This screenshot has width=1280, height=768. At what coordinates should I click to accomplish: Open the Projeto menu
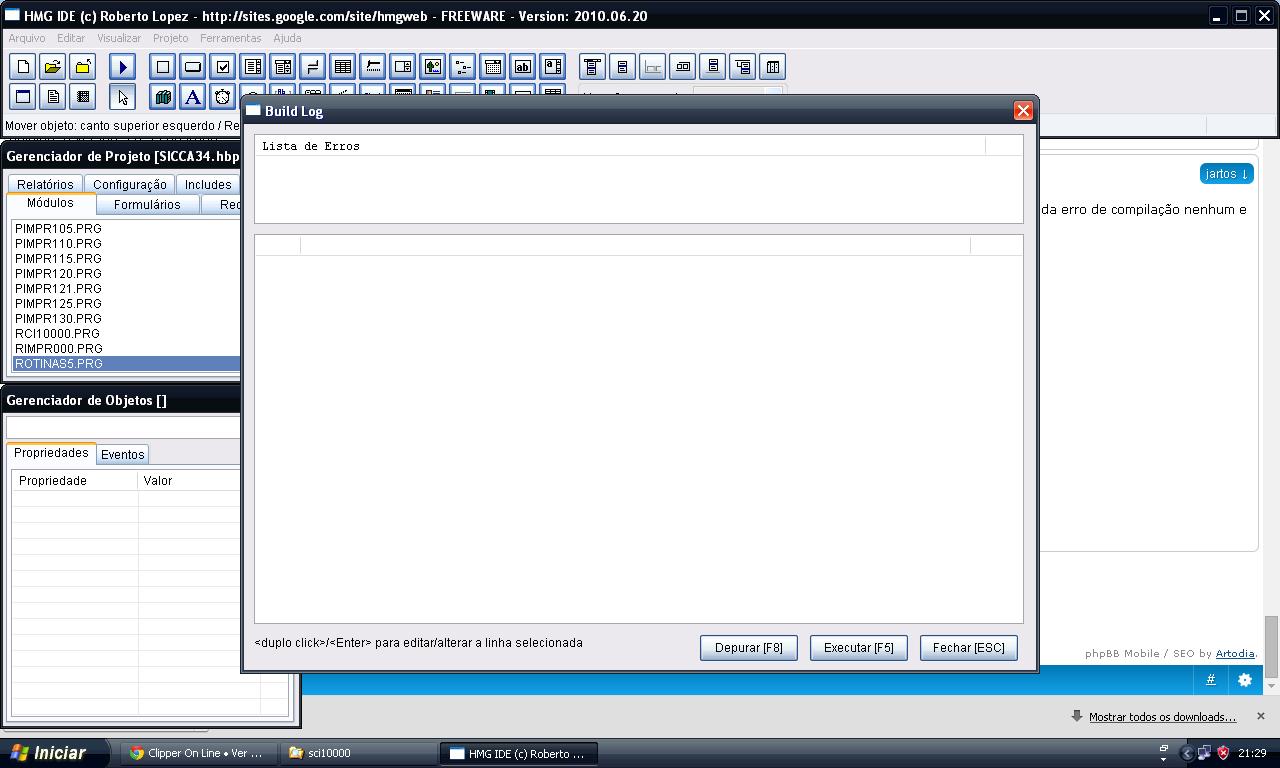click(x=170, y=38)
